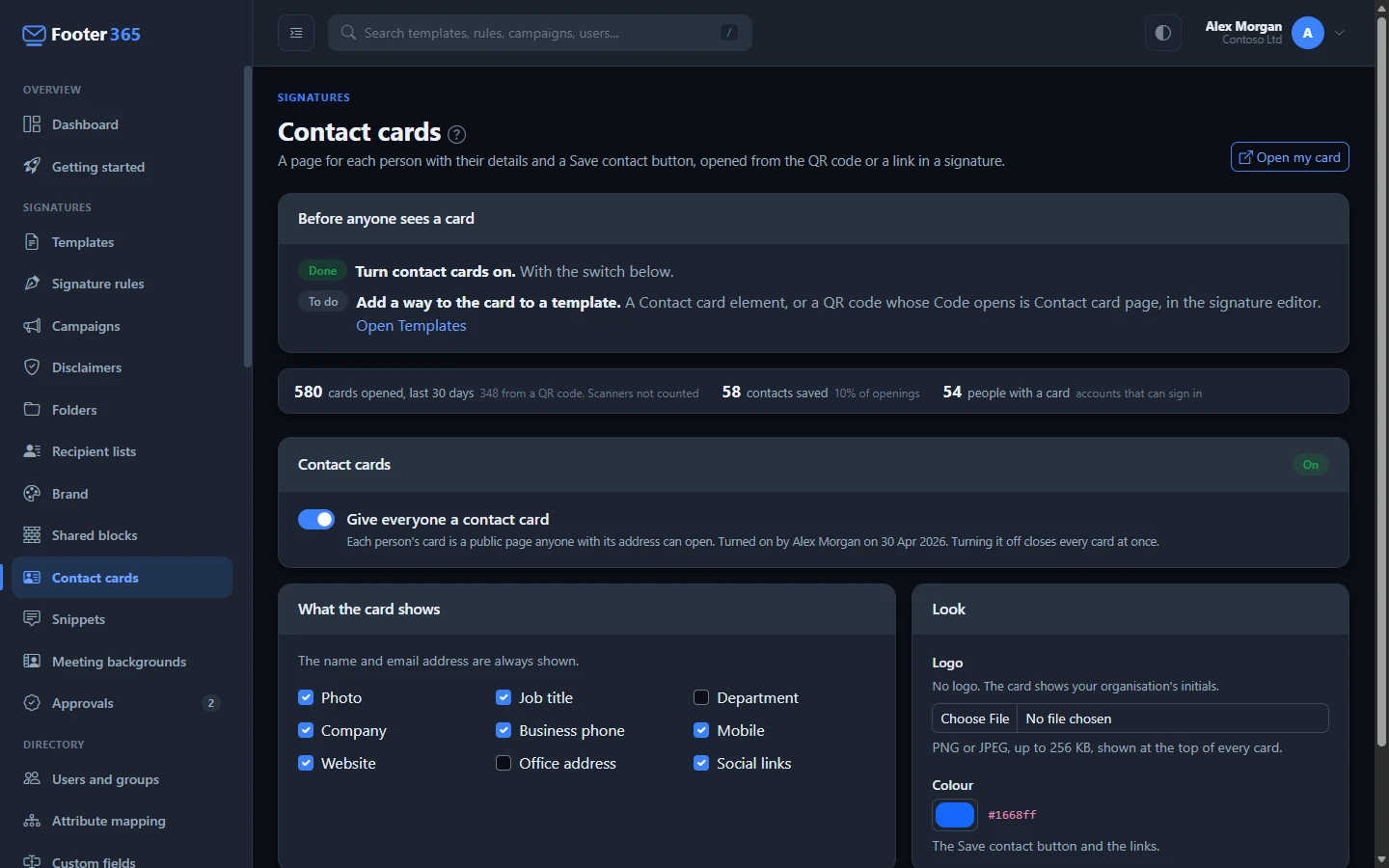Image resolution: width=1389 pixels, height=868 pixels.
Task: Click the Alex Morgan avatar
Action: (1308, 33)
